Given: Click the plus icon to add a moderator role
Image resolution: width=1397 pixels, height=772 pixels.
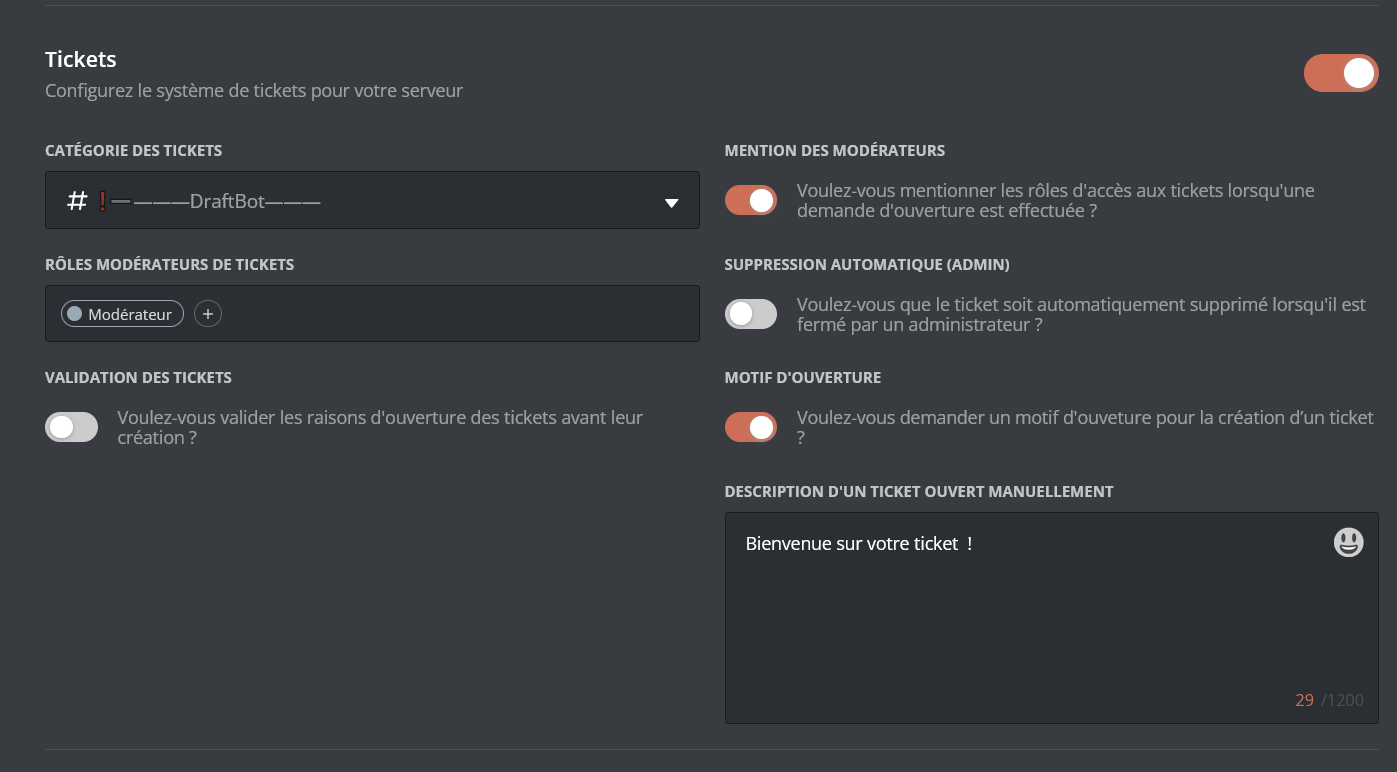Looking at the screenshot, I should click(207, 313).
